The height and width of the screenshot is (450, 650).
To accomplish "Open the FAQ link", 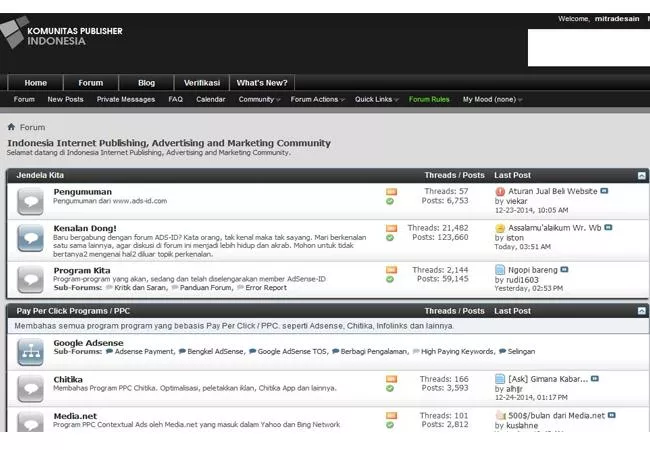I will tap(175, 99).
